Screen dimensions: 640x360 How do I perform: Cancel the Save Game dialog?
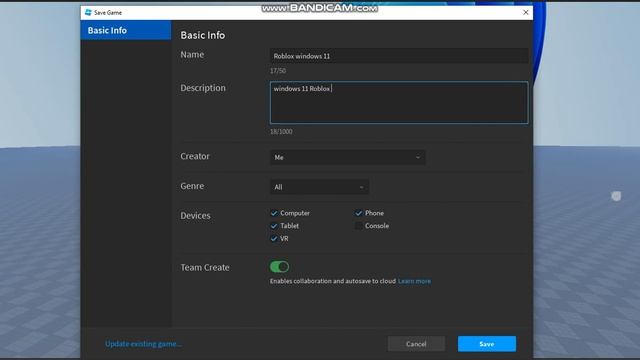tap(416, 344)
